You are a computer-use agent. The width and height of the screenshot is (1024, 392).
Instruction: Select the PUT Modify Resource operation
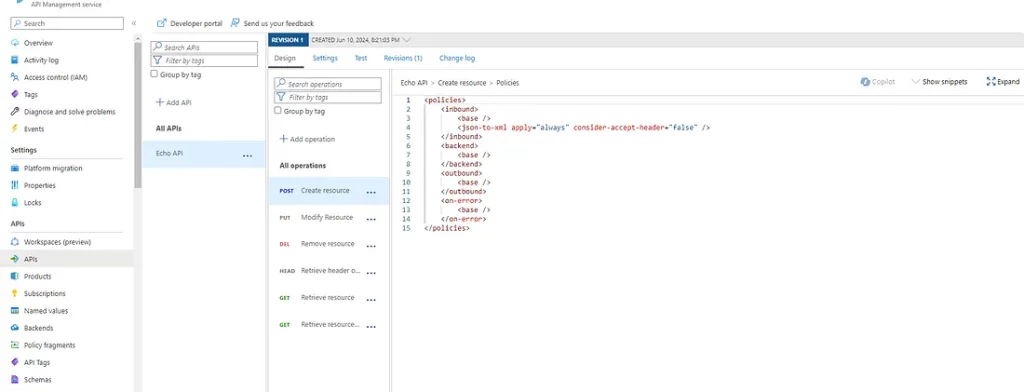[x=328, y=218]
